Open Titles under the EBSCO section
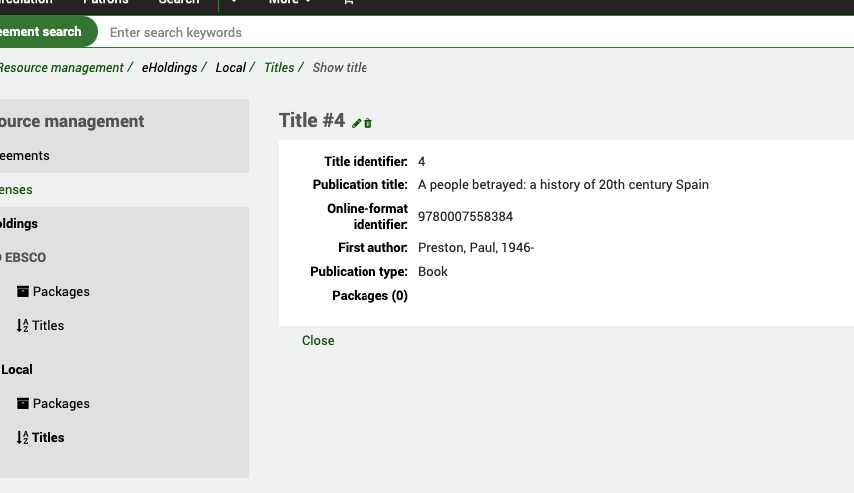This screenshot has height=493, width=854. click(x=47, y=326)
